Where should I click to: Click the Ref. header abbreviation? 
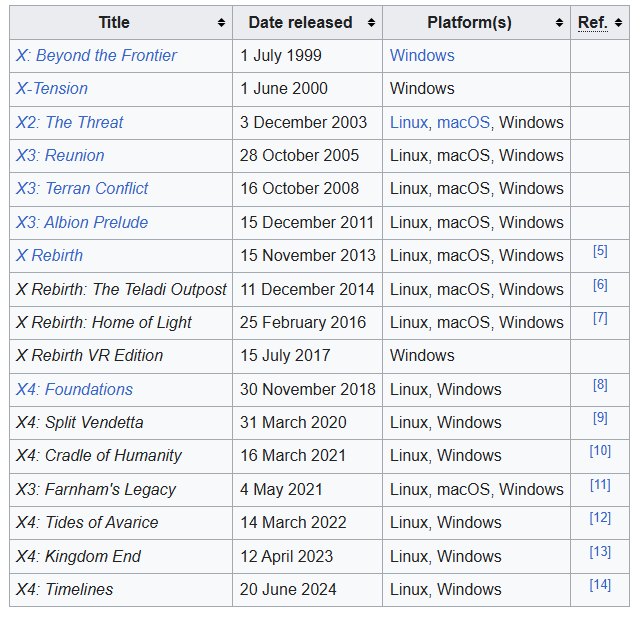click(592, 23)
